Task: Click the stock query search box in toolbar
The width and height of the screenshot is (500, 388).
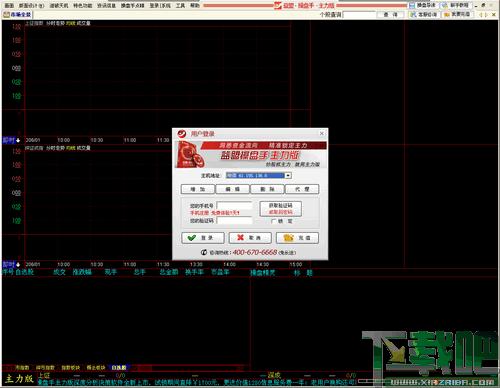Action: click(359, 15)
